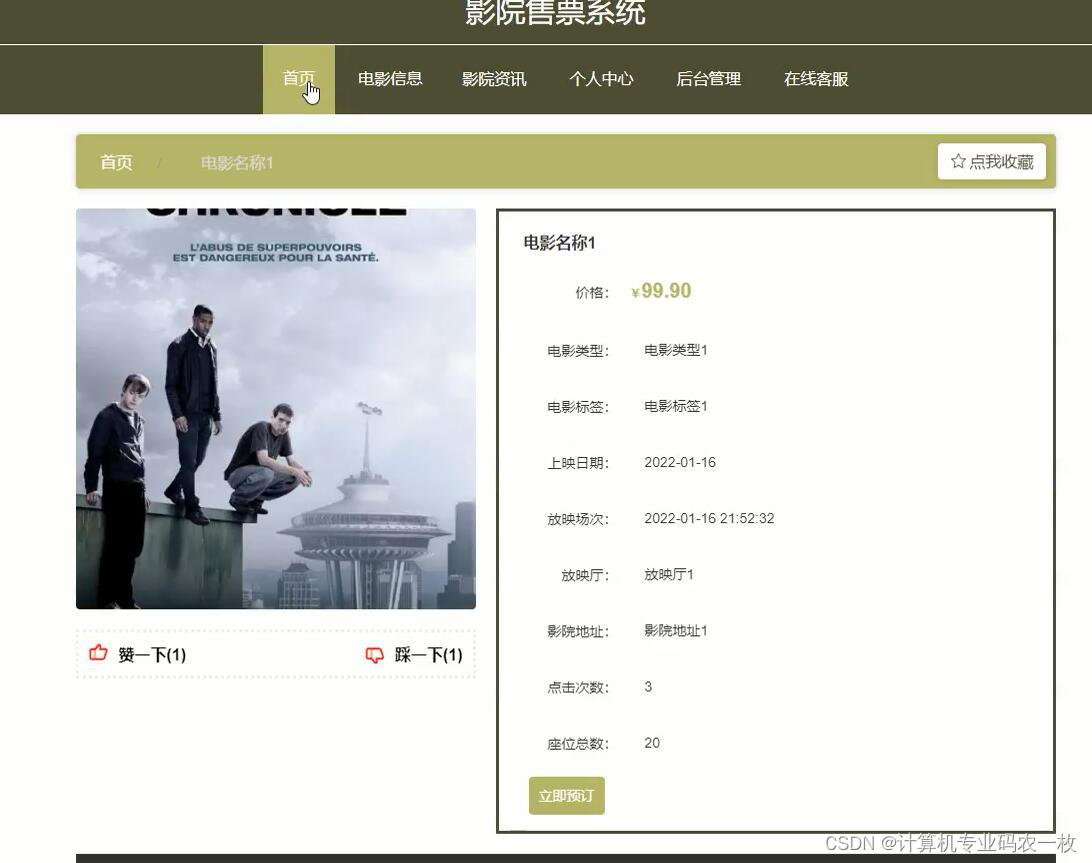This screenshot has height=863, width=1092.
Task: Click the thumbs-down icon next to 踩一下
Action: (375, 654)
